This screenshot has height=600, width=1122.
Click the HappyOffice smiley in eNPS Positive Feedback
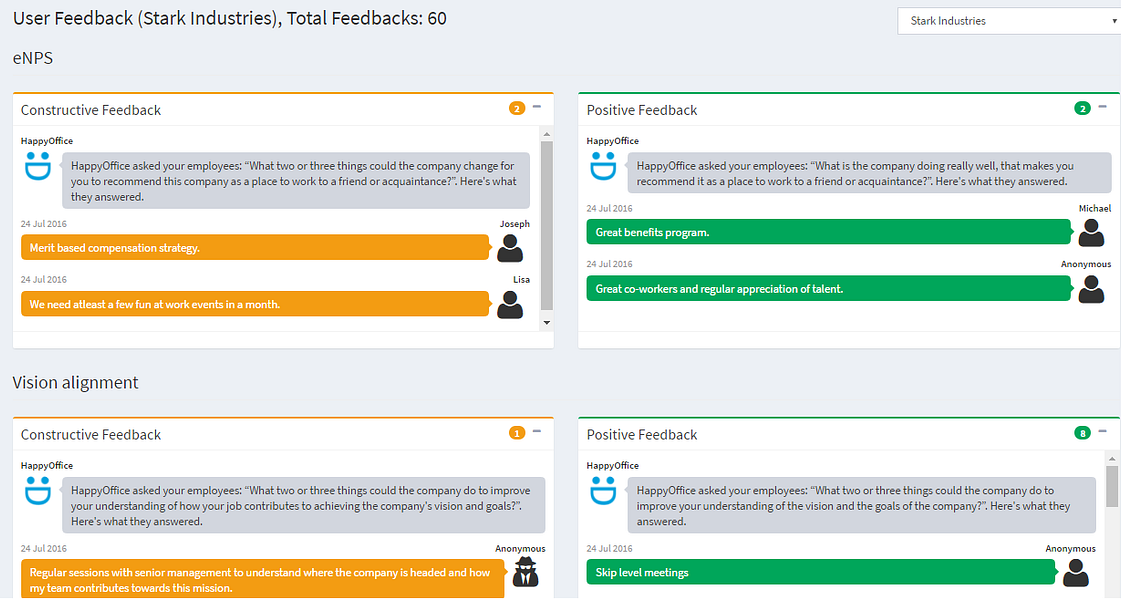[x=603, y=165]
